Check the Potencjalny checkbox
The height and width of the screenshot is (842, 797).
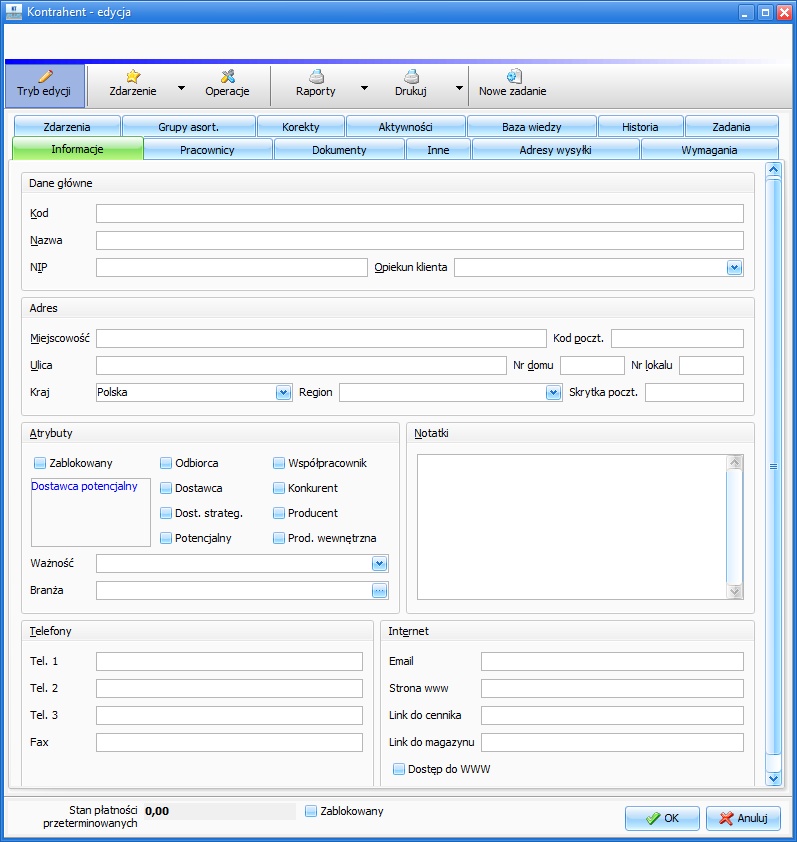[166, 538]
